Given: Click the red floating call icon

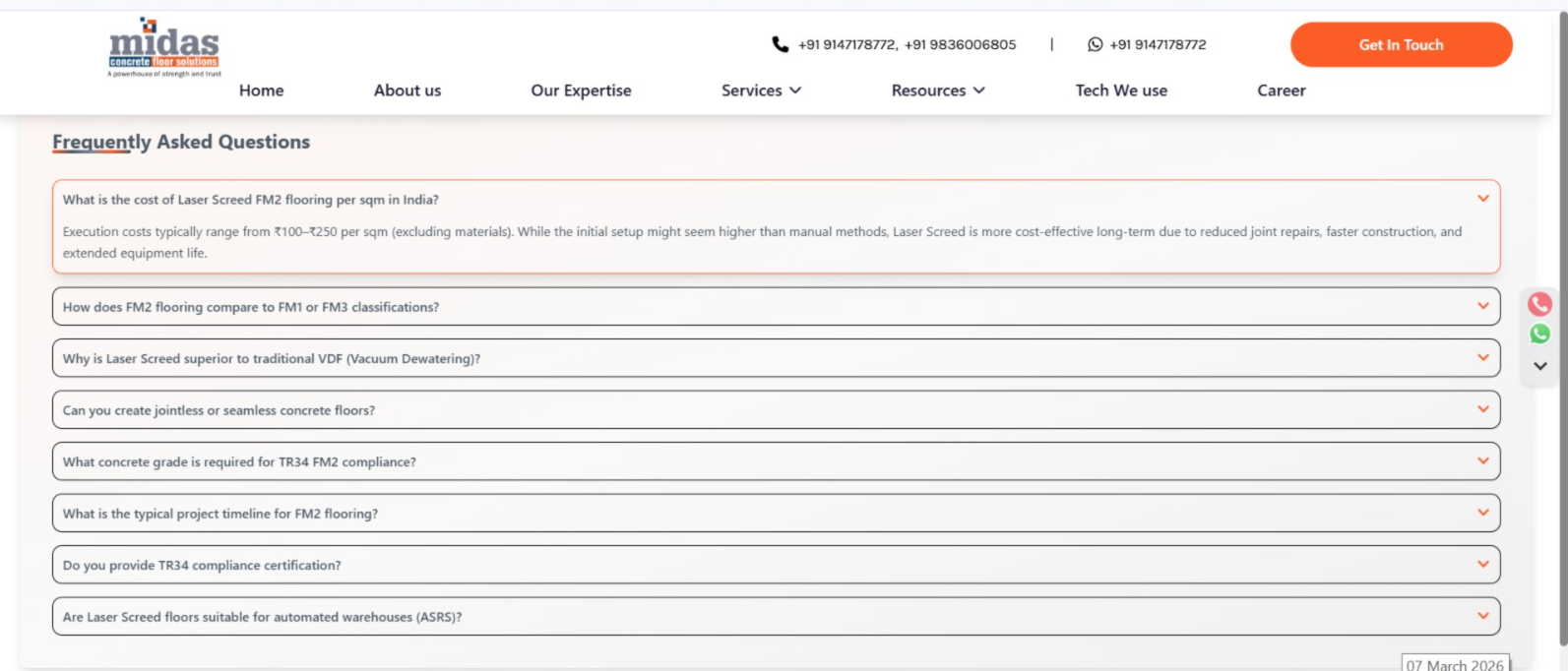Looking at the screenshot, I should pos(1539,304).
